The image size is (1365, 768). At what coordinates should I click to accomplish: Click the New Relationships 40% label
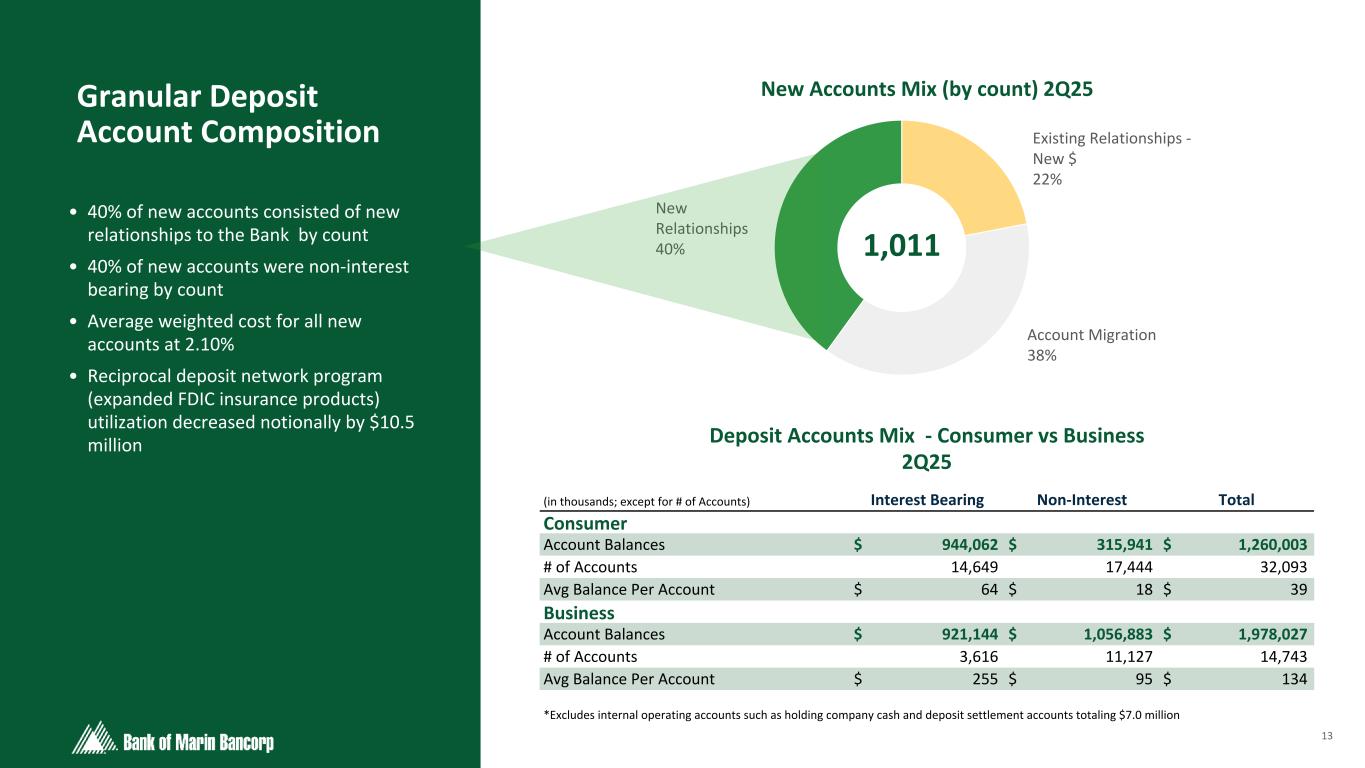click(701, 228)
